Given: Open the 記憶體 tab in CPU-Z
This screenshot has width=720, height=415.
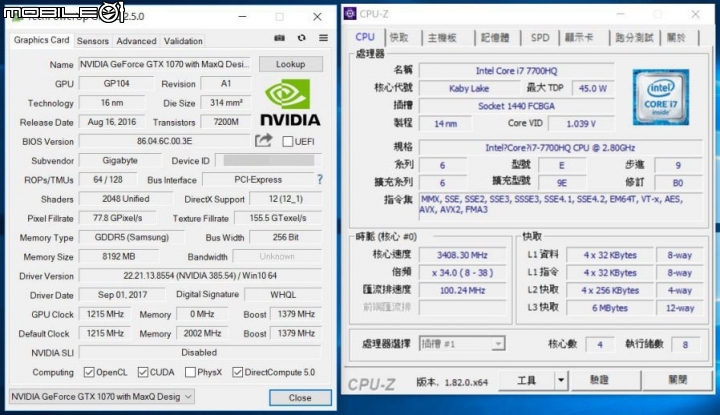Looking at the screenshot, I should point(495,38).
